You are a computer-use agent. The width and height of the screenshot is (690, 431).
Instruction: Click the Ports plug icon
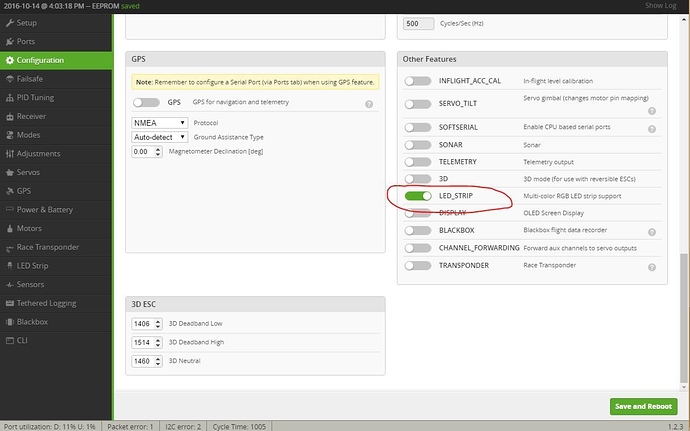10,41
